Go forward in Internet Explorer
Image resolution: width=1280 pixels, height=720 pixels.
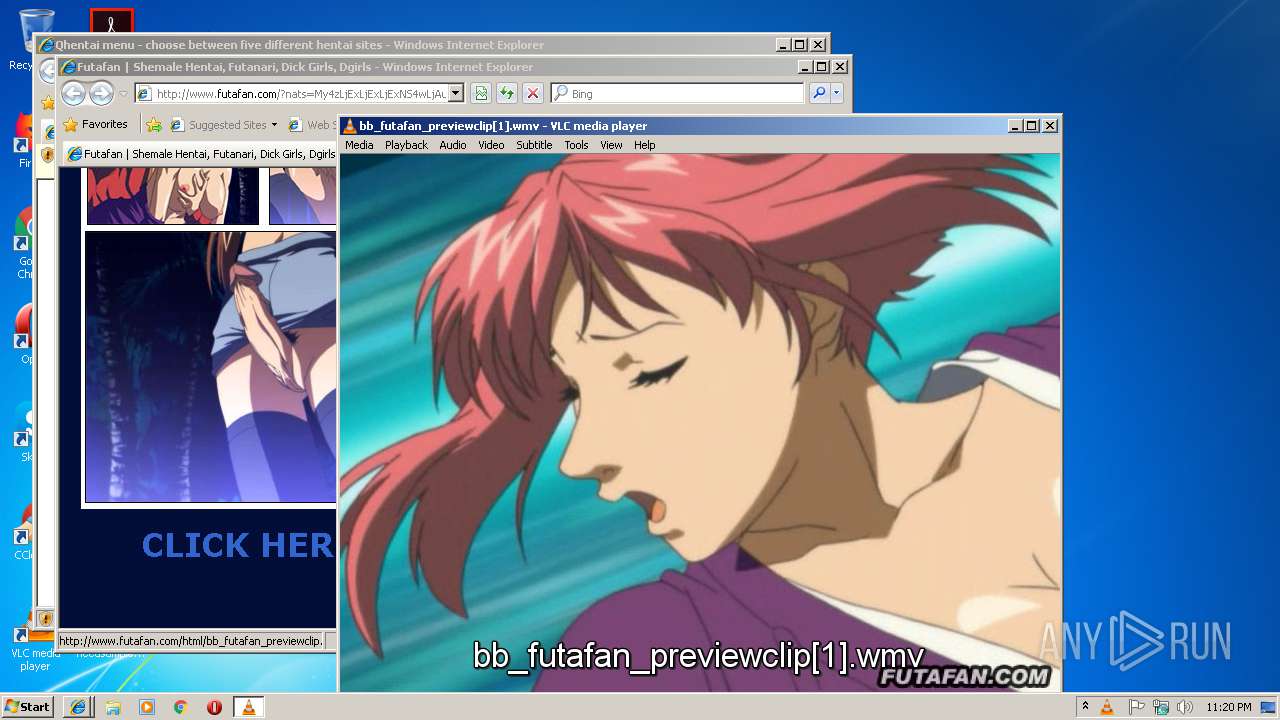click(101, 93)
